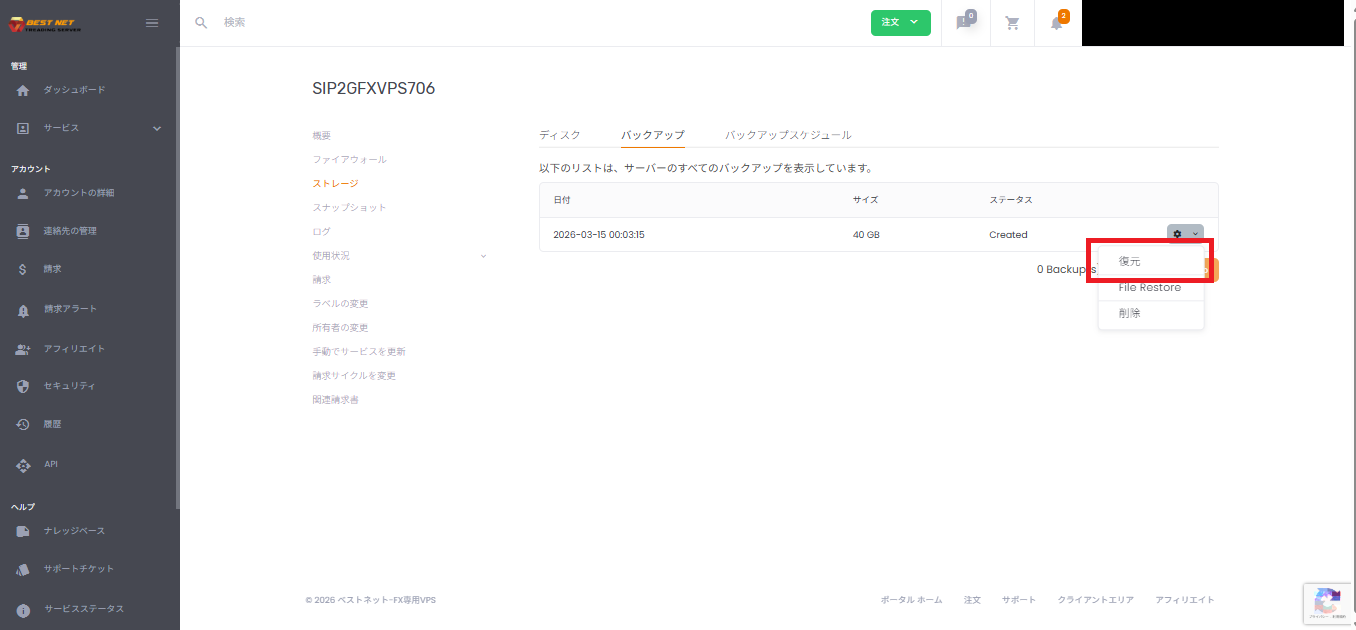Open the バックアップスケジュール tab
The height and width of the screenshot is (630, 1356).
click(789, 134)
